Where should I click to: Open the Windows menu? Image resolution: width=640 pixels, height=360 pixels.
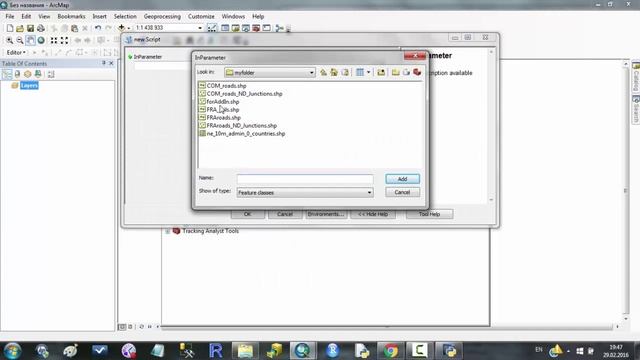click(x=233, y=16)
